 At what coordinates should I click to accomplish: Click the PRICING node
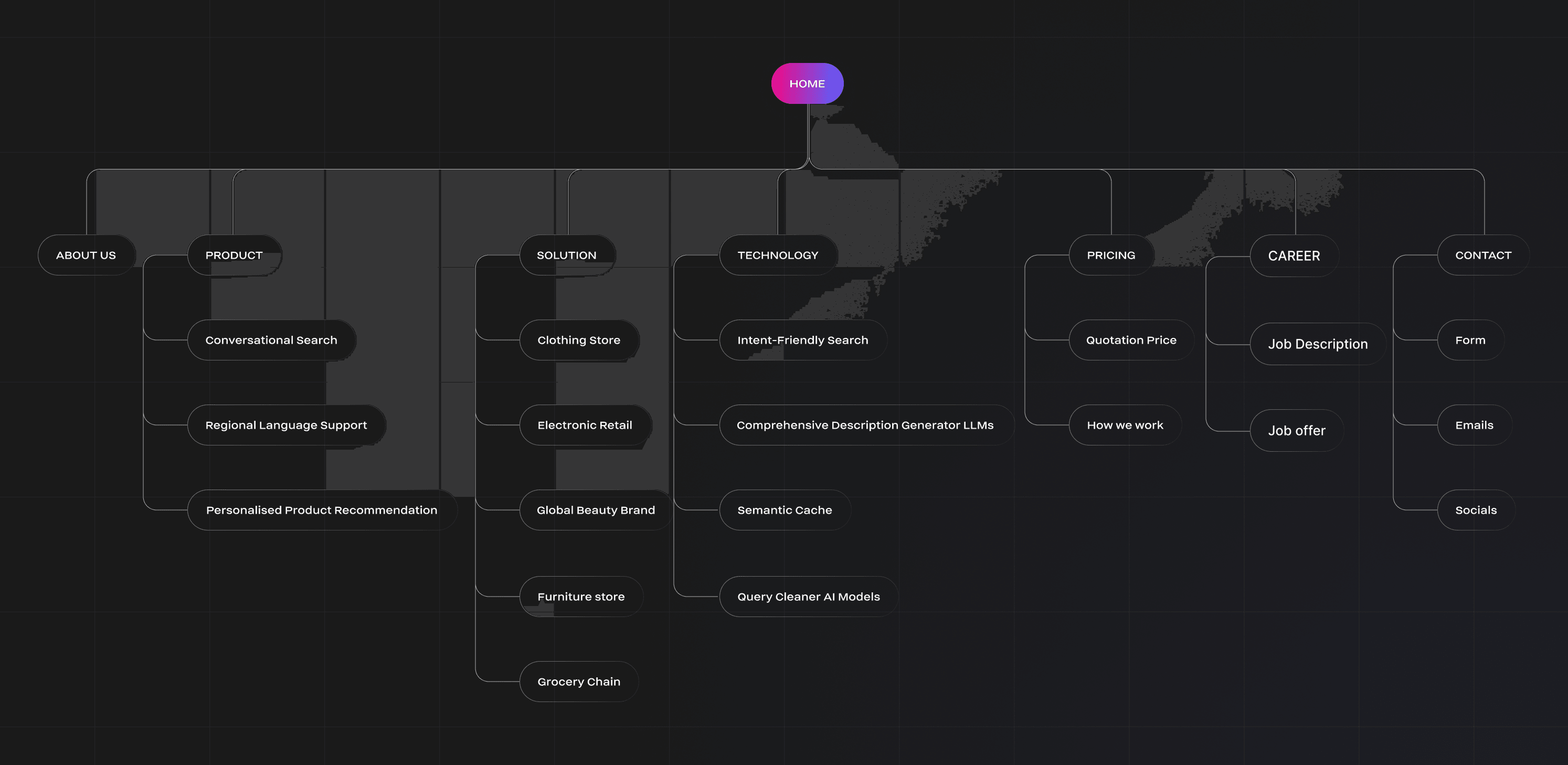coord(1110,255)
